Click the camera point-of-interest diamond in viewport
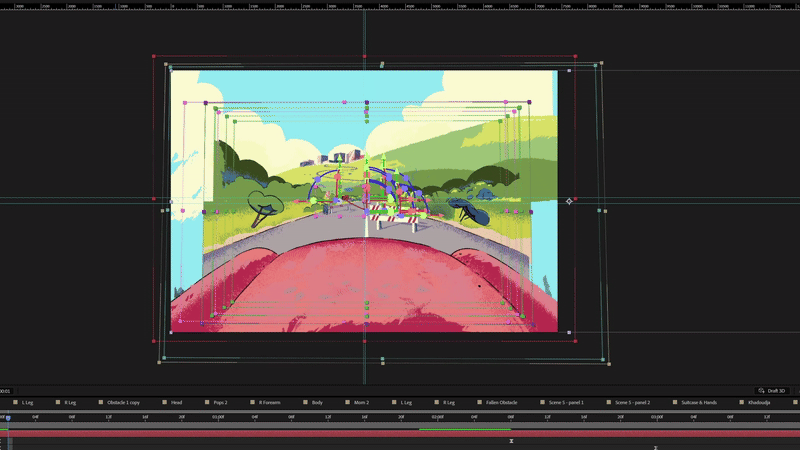Viewport: 800px width, 450px height. point(569,202)
